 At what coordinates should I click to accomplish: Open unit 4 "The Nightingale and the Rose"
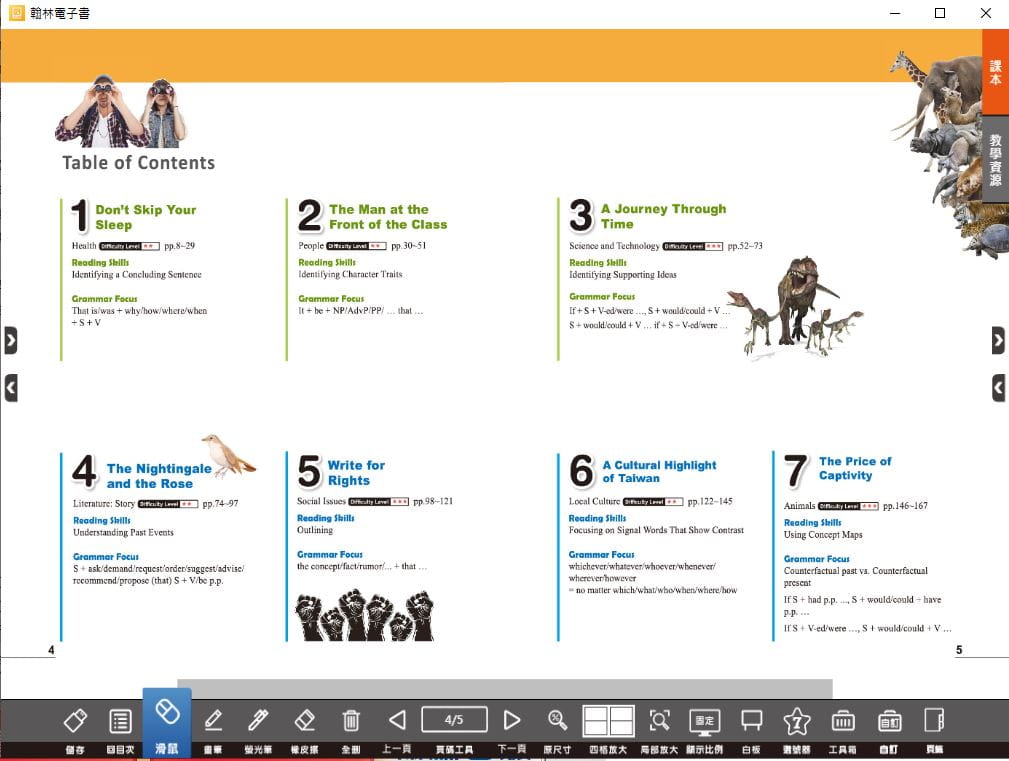coord(159,476)
